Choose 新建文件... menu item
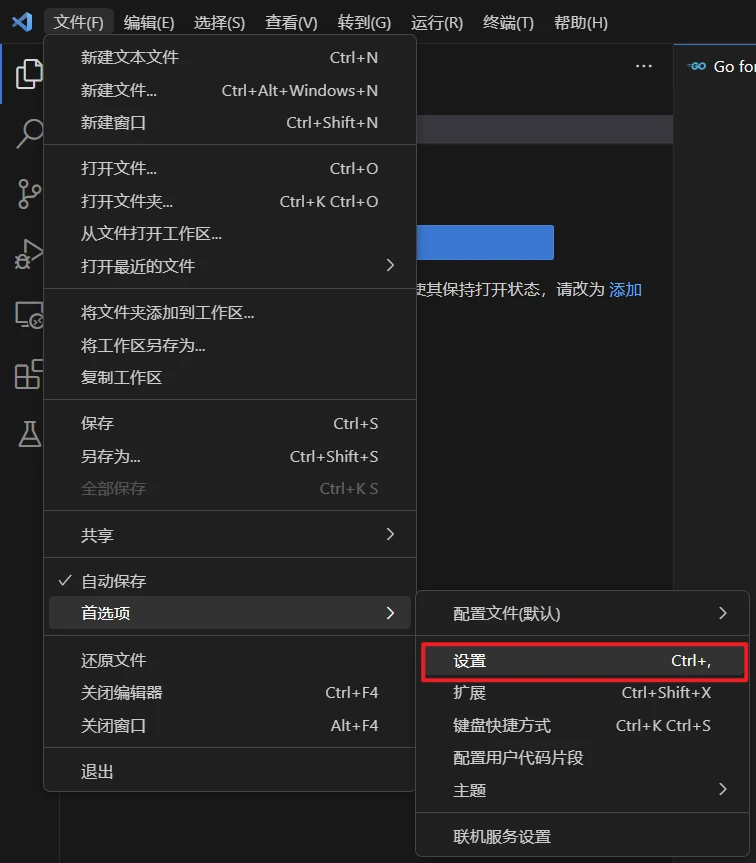 (x=230, y=90)
